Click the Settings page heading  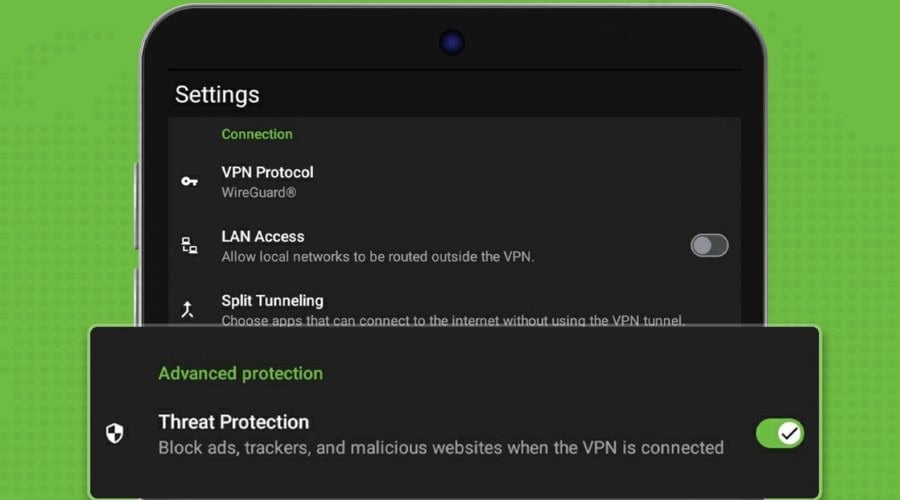217,95
